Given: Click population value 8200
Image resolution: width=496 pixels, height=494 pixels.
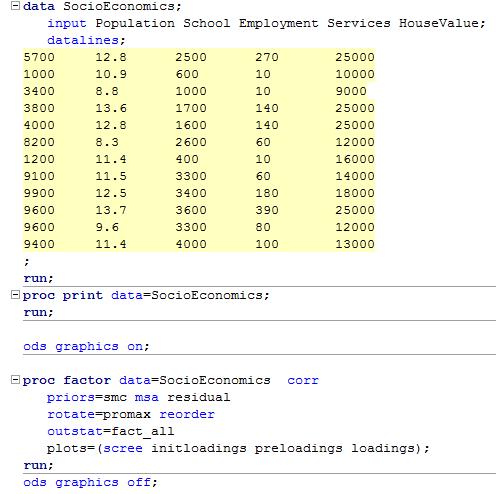Looking at the screenshot, I should (39, 142).
